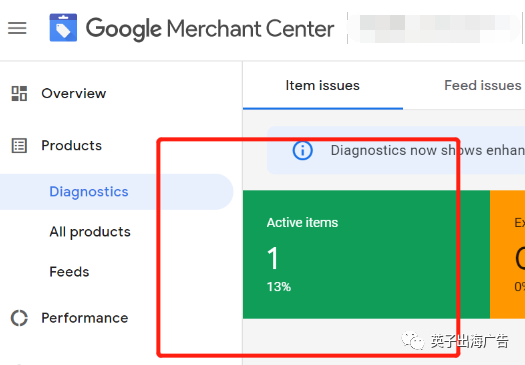Go to Feeds in the sidebar
Screen dimensions: 525x365
69,272
